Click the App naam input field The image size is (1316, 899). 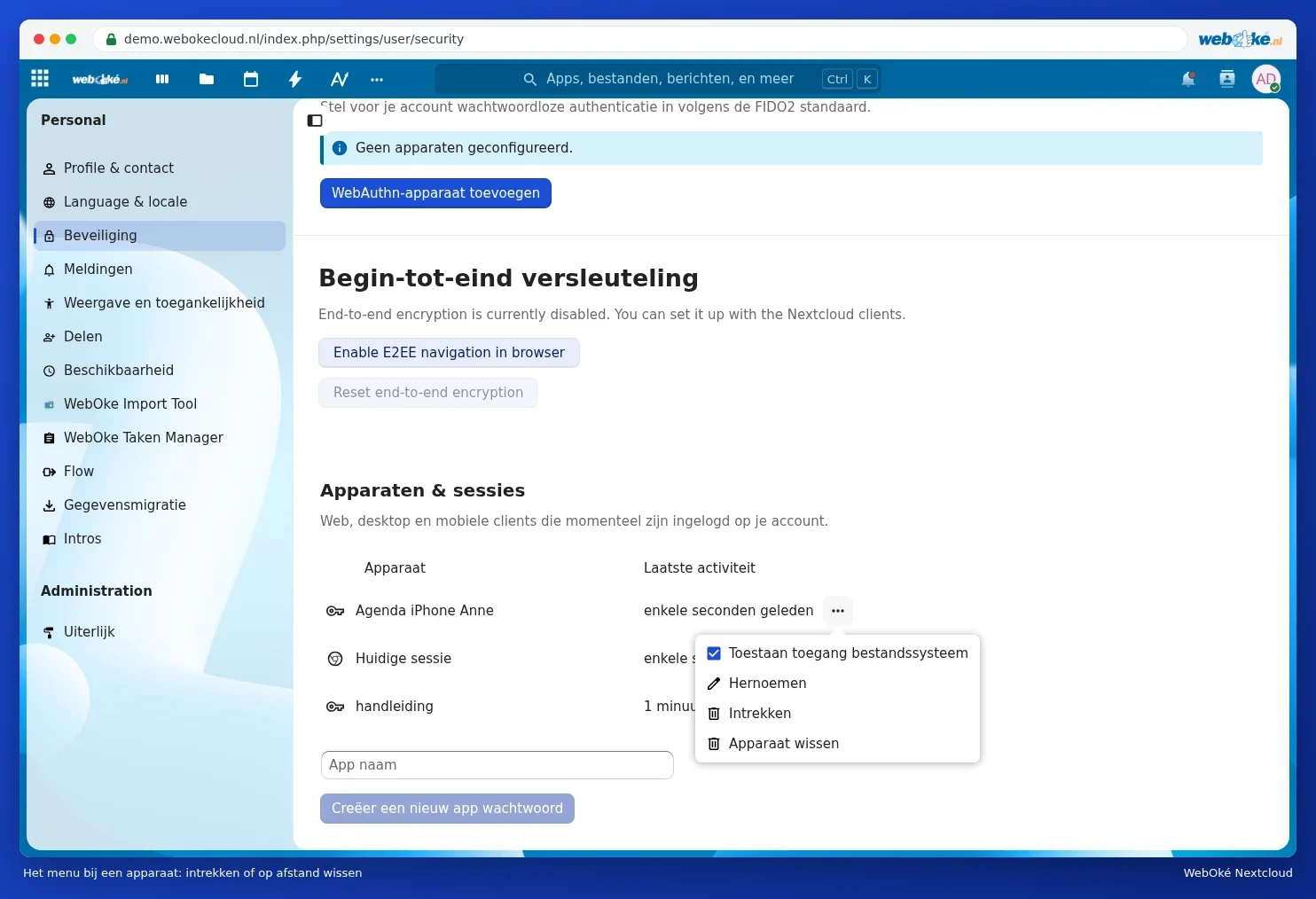(x=497, y=765)
